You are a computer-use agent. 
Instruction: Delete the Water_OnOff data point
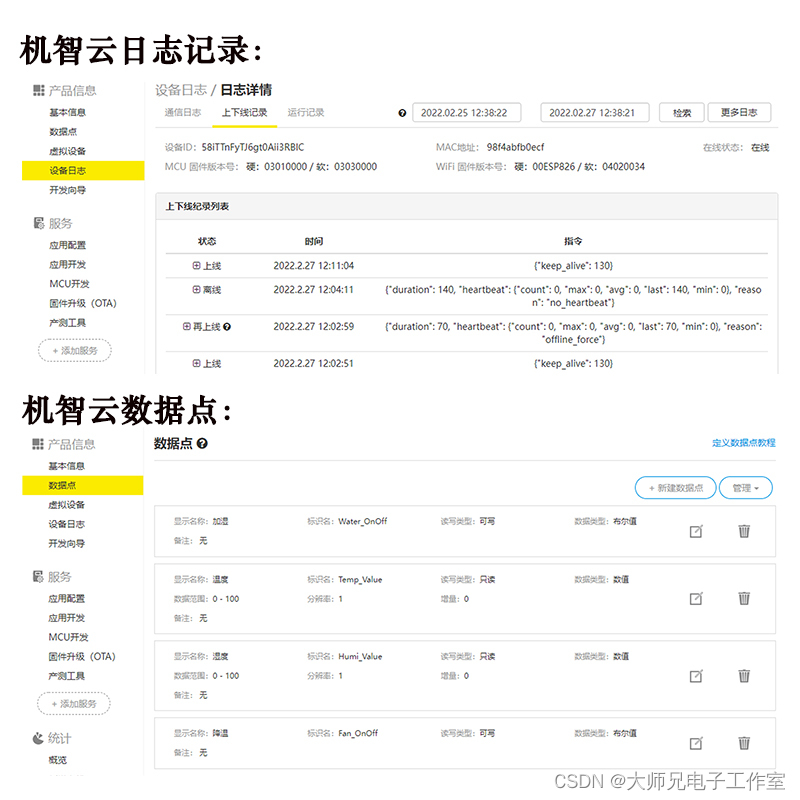744,531
